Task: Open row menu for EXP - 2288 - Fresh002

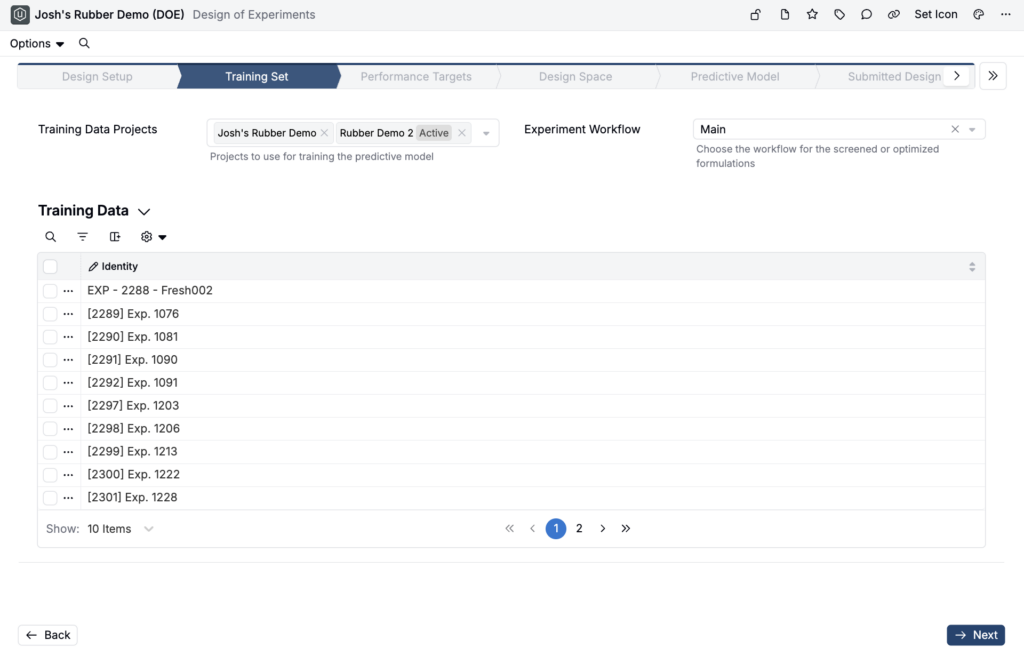Action: 68,291
